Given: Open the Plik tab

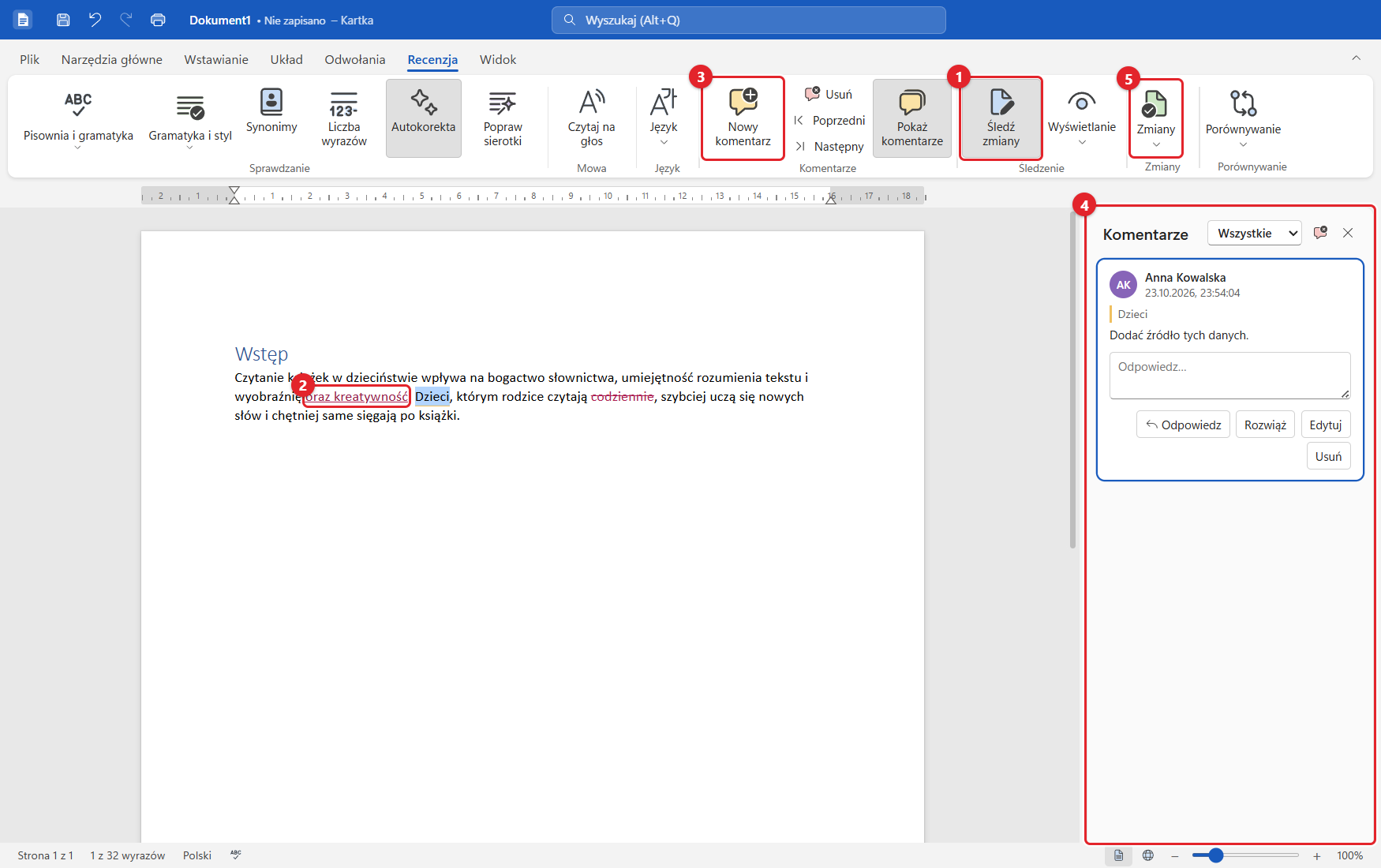Looking at the screenshot, I should (29, 59).
